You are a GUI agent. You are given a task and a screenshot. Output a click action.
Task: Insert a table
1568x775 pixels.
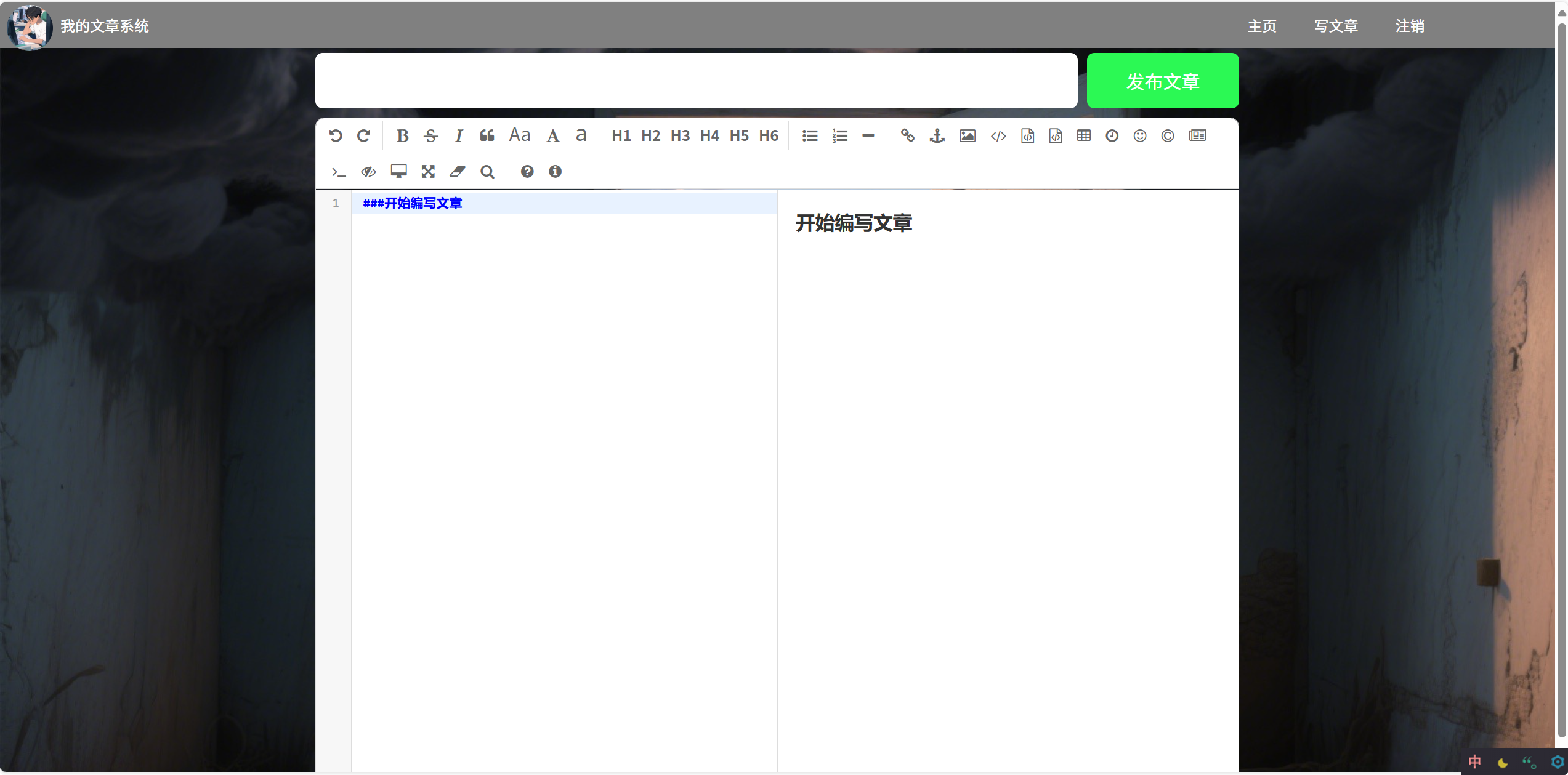tap(1084, 135)
